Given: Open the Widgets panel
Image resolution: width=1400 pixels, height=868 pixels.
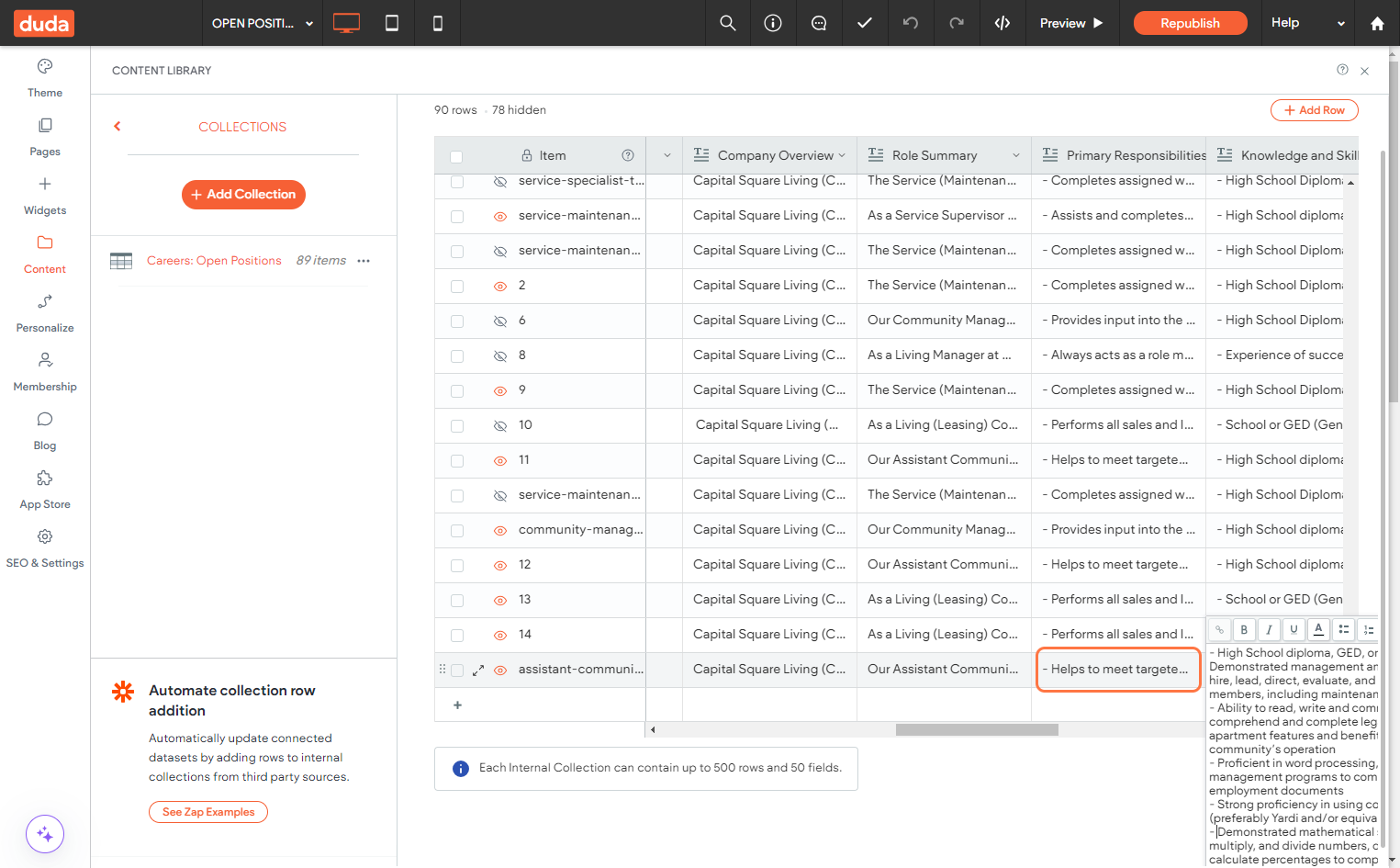Looking at the screenshot, I should [x=45, y=196].
